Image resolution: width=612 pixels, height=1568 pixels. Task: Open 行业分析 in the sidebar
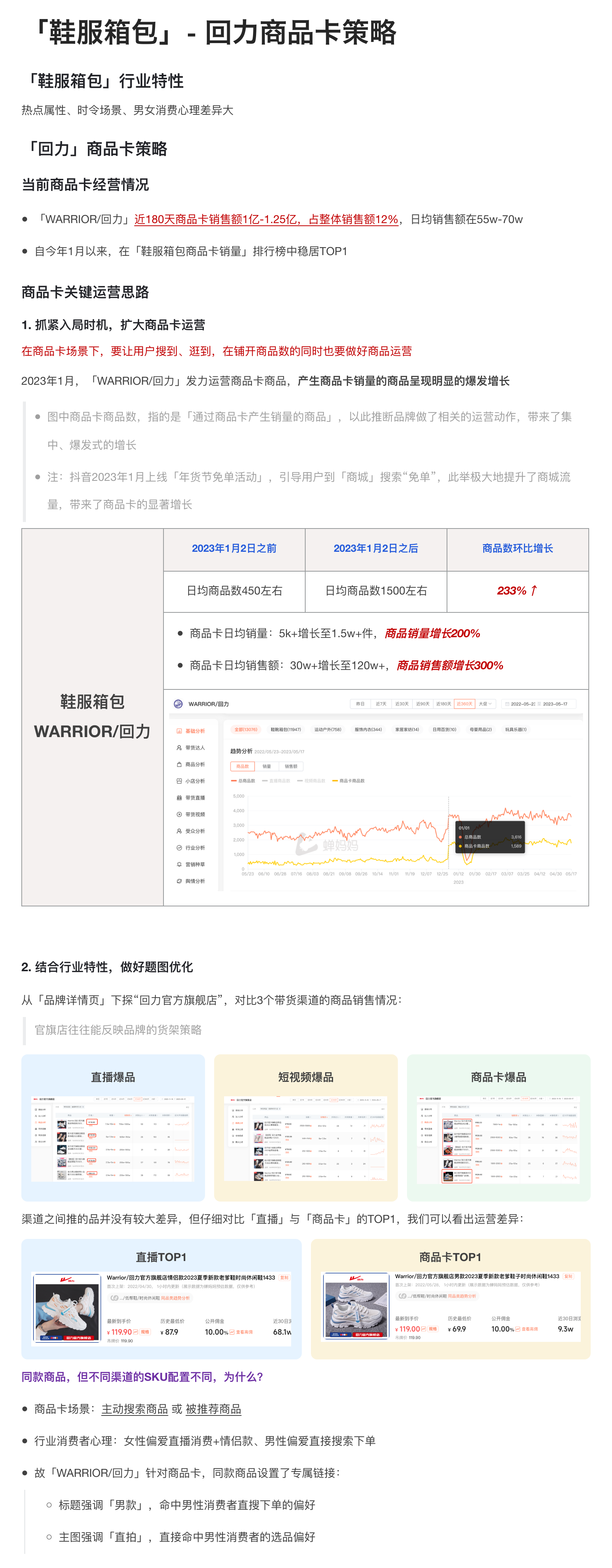[191, 848]
